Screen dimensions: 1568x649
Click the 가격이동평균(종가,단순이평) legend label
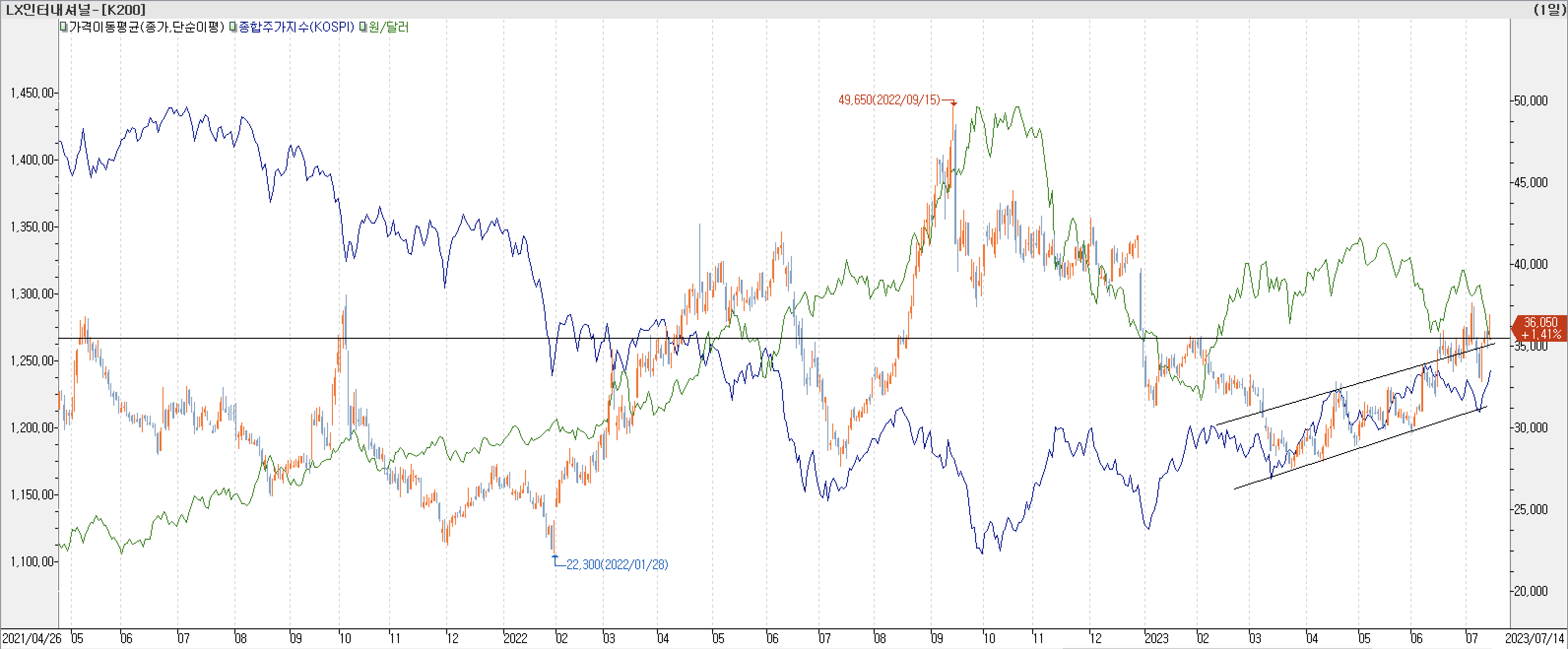147,28
